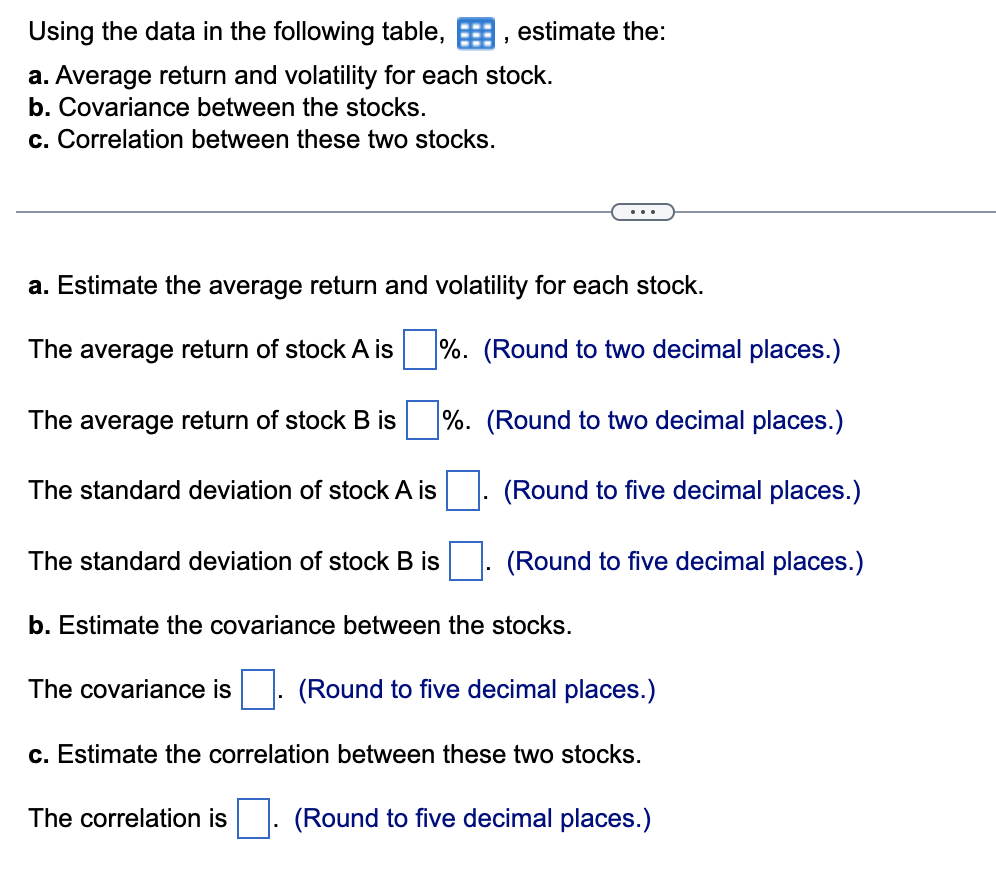Click the 'estimate the:' sentence text
This screenshot has height=896, width=996.
tap(591, 31)
